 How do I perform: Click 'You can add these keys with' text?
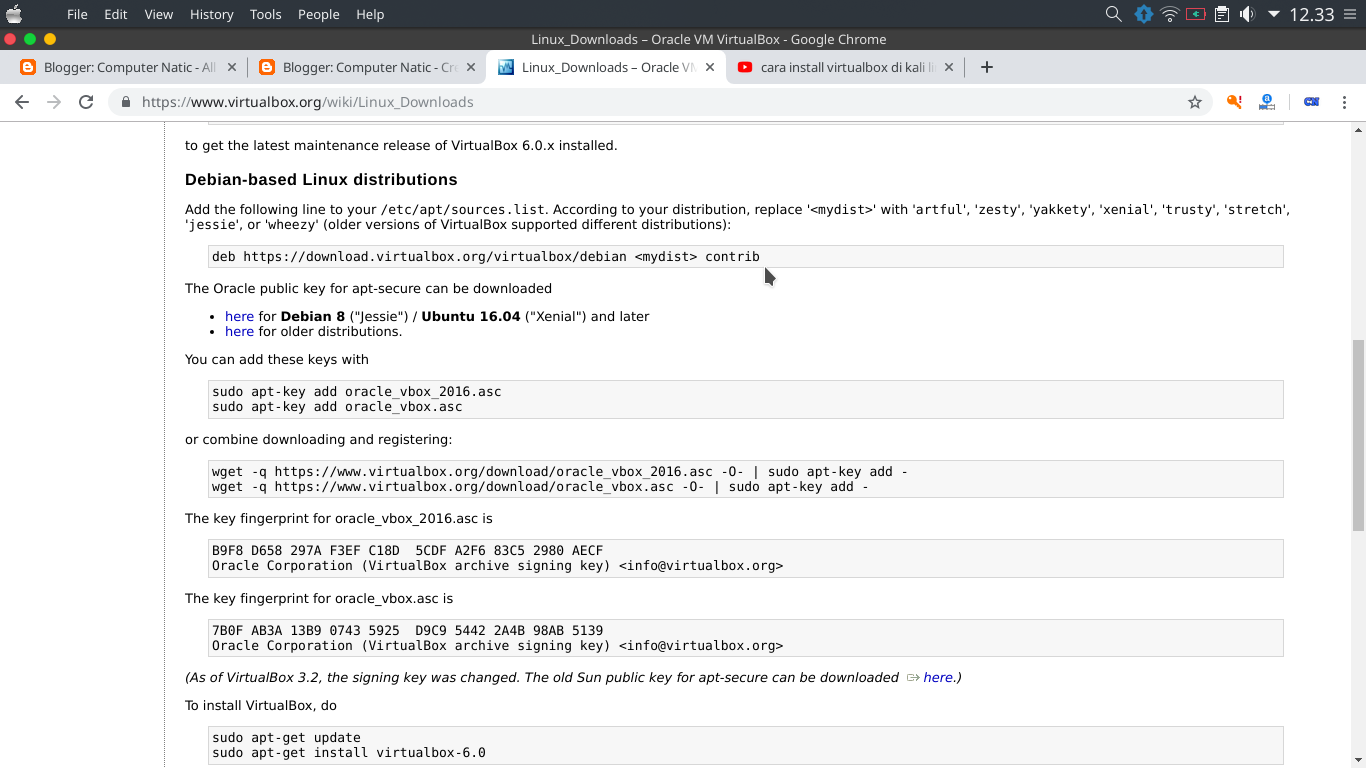tap(277, 359)
